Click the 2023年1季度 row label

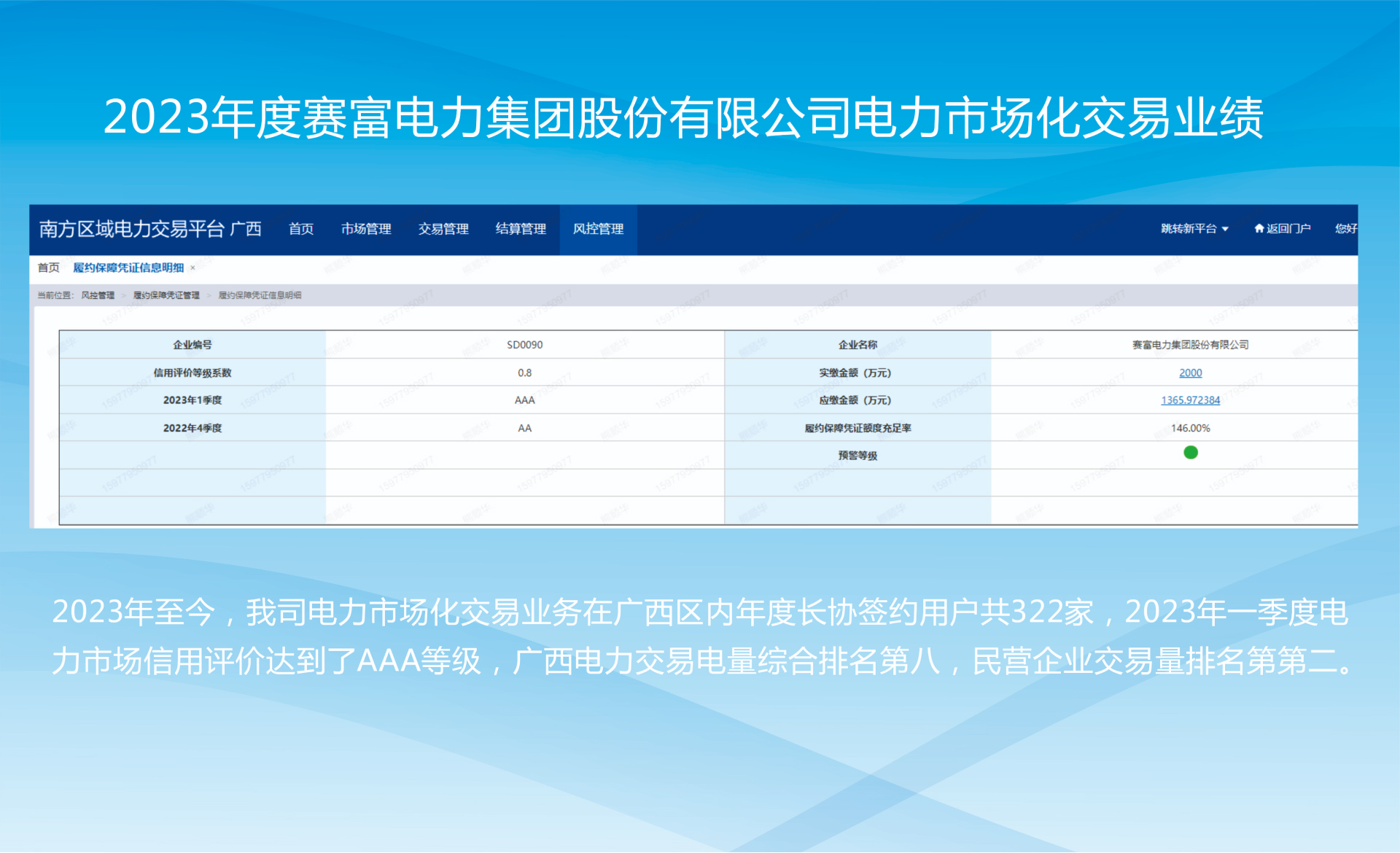(192, 400)
